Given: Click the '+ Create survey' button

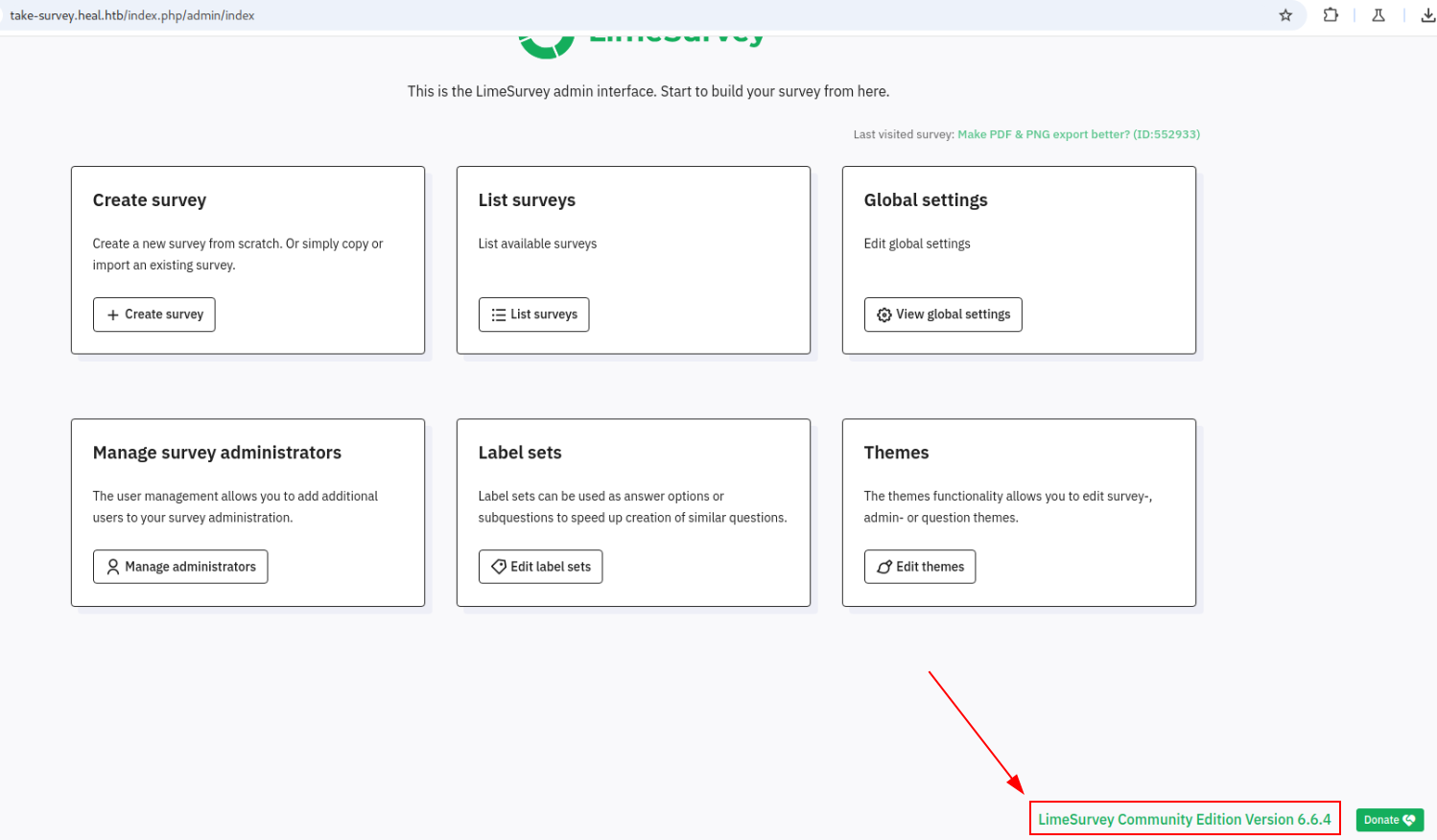Looking at the screenshot, I should tap(154, 315).
